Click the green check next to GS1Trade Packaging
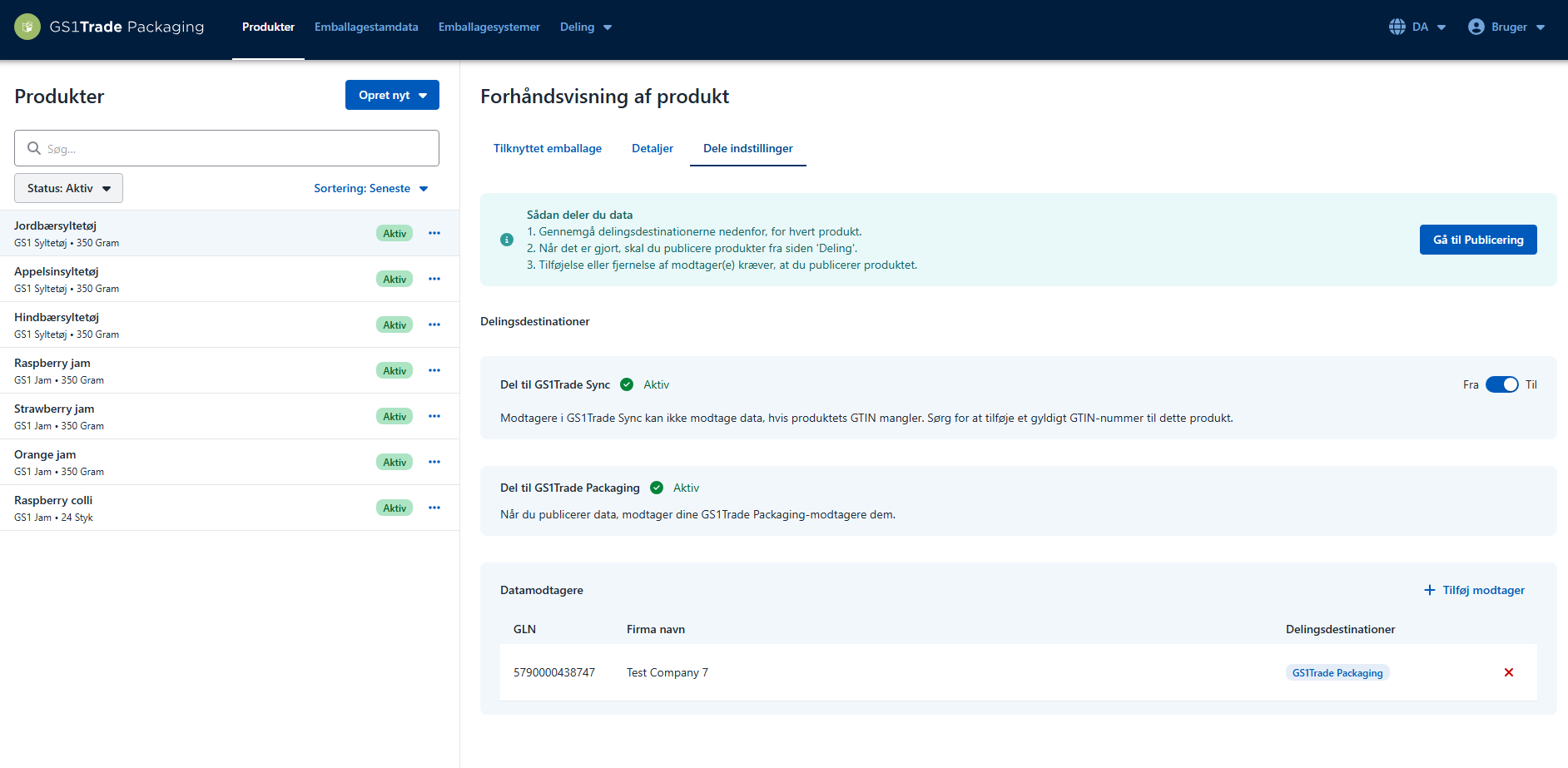This screenshot has width=1568, height=768. pos(657,488)
